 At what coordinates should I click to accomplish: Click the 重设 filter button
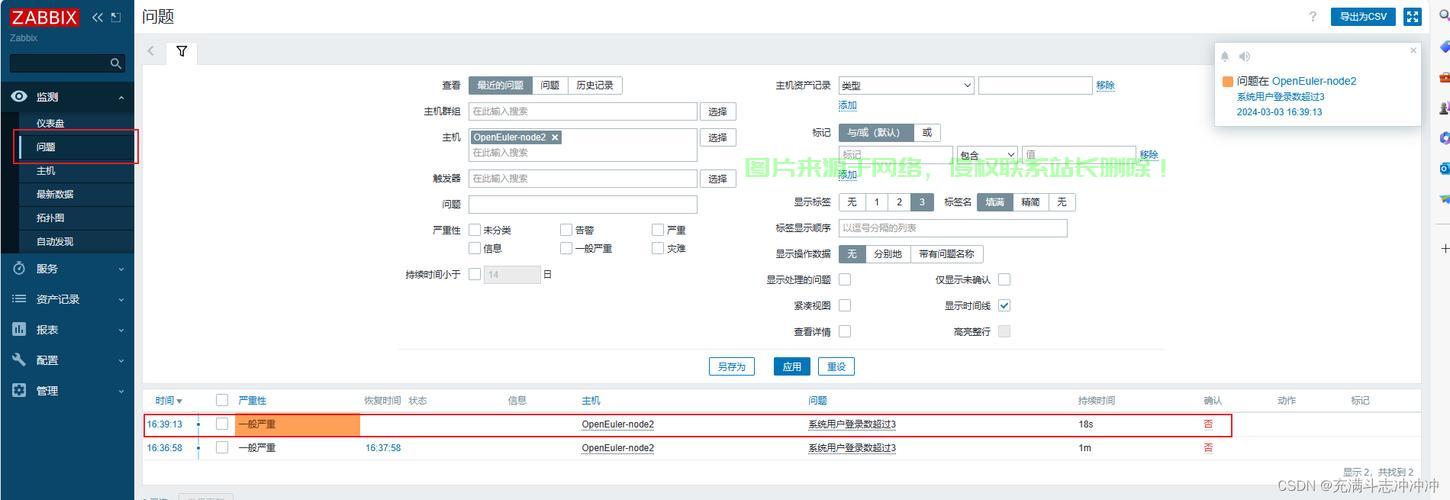click(836, 367)
